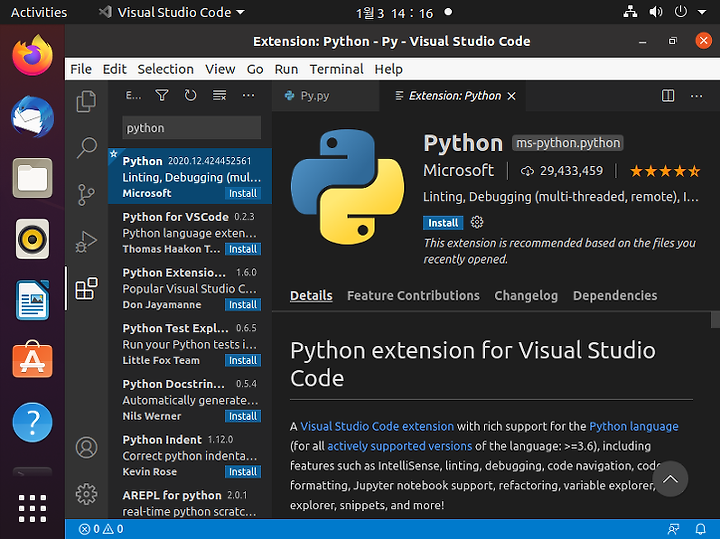Close the Extension: Python tab
Viewport: 720px width, 539px height.
coord(512,96)
